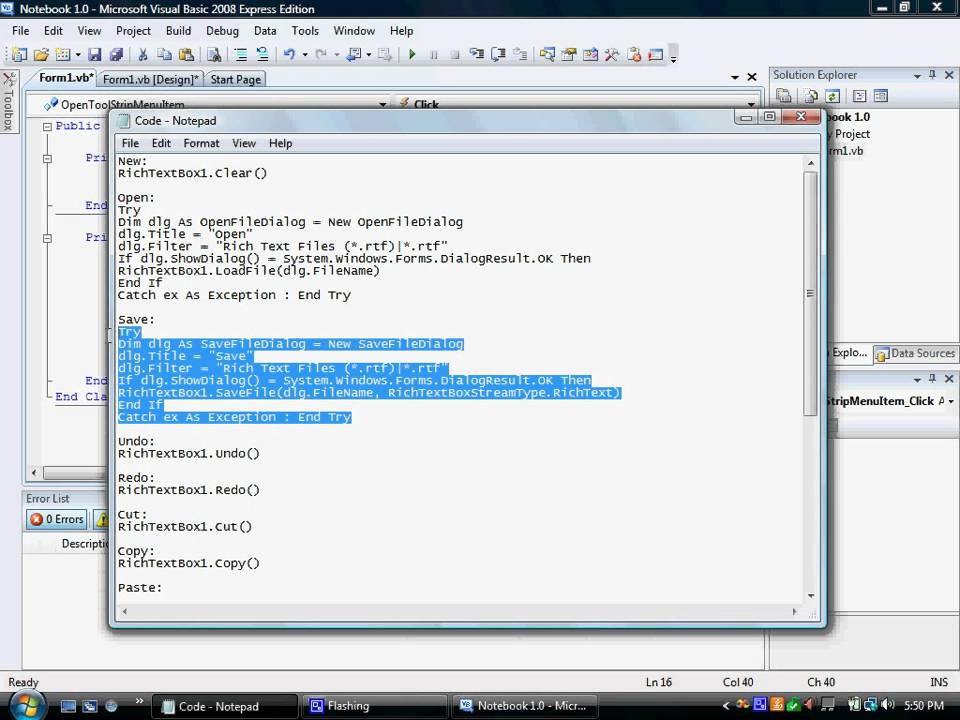Collapse second Private Sub outline node
The image size is (960, 720).
click(x=47, y=238)
